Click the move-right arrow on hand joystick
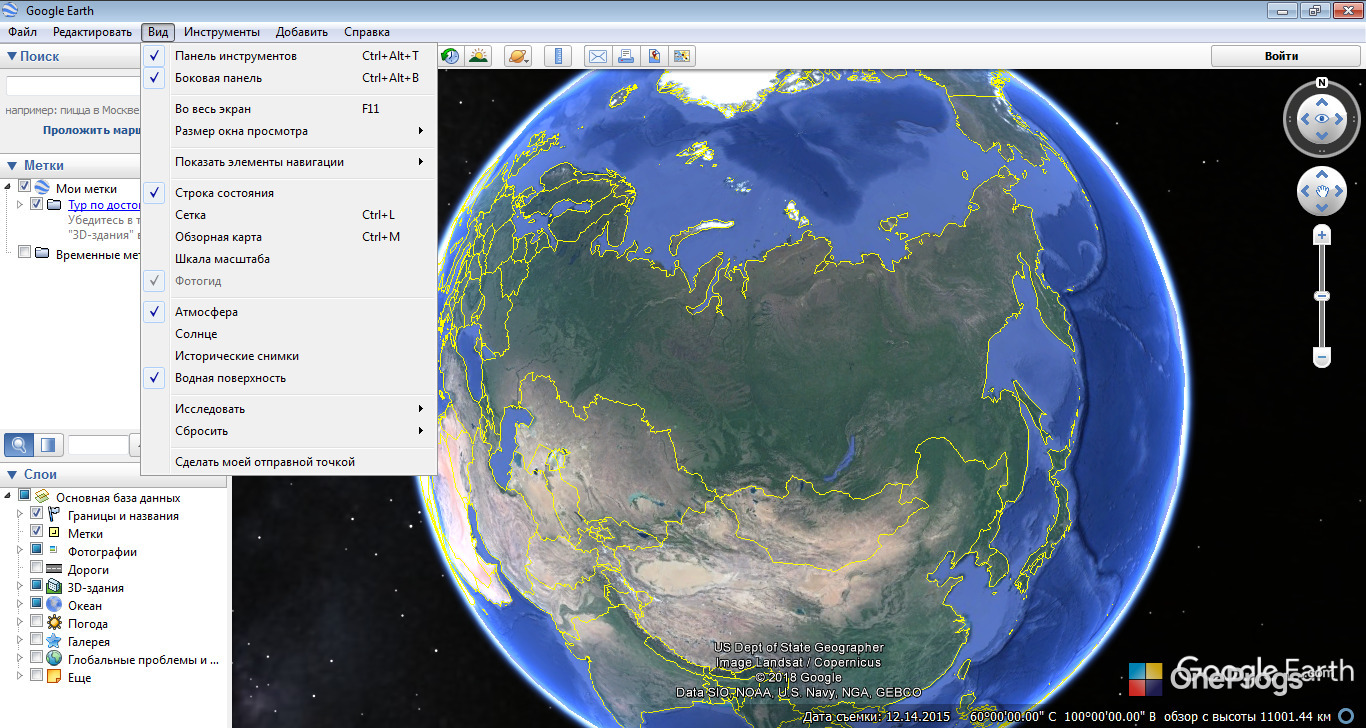1366x728 pixels. 1339,191
